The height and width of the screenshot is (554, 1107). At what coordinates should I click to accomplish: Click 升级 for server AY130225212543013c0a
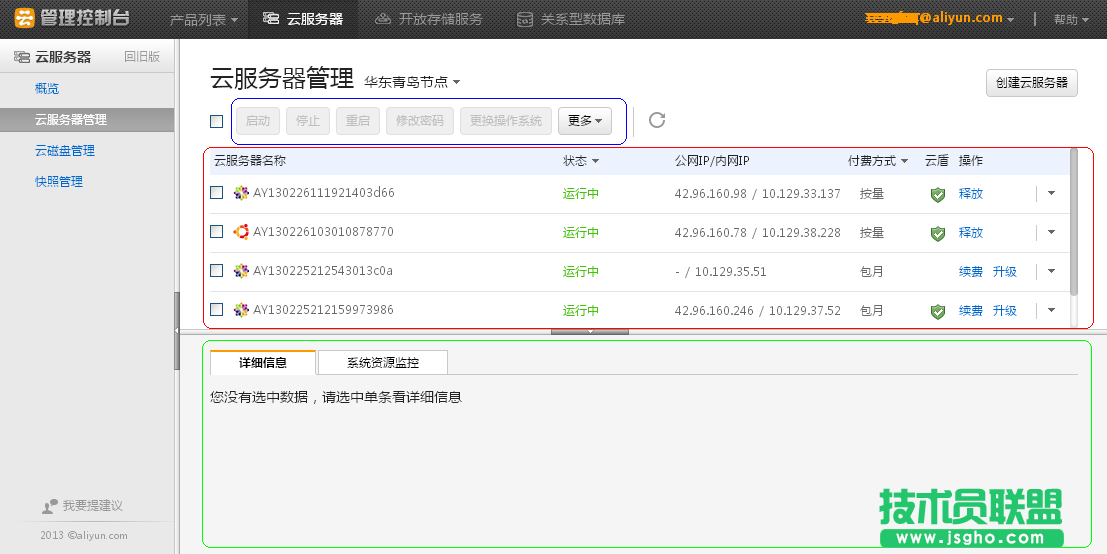pos(1005,271)
